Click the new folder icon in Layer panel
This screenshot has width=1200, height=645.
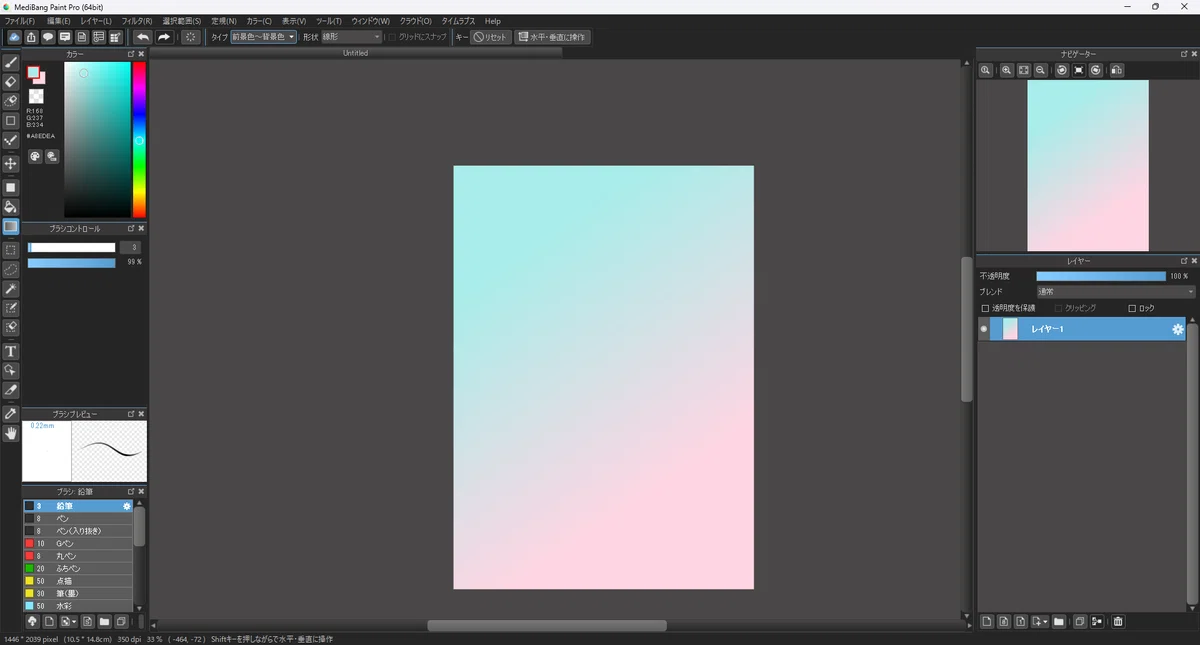point(1059,622)
